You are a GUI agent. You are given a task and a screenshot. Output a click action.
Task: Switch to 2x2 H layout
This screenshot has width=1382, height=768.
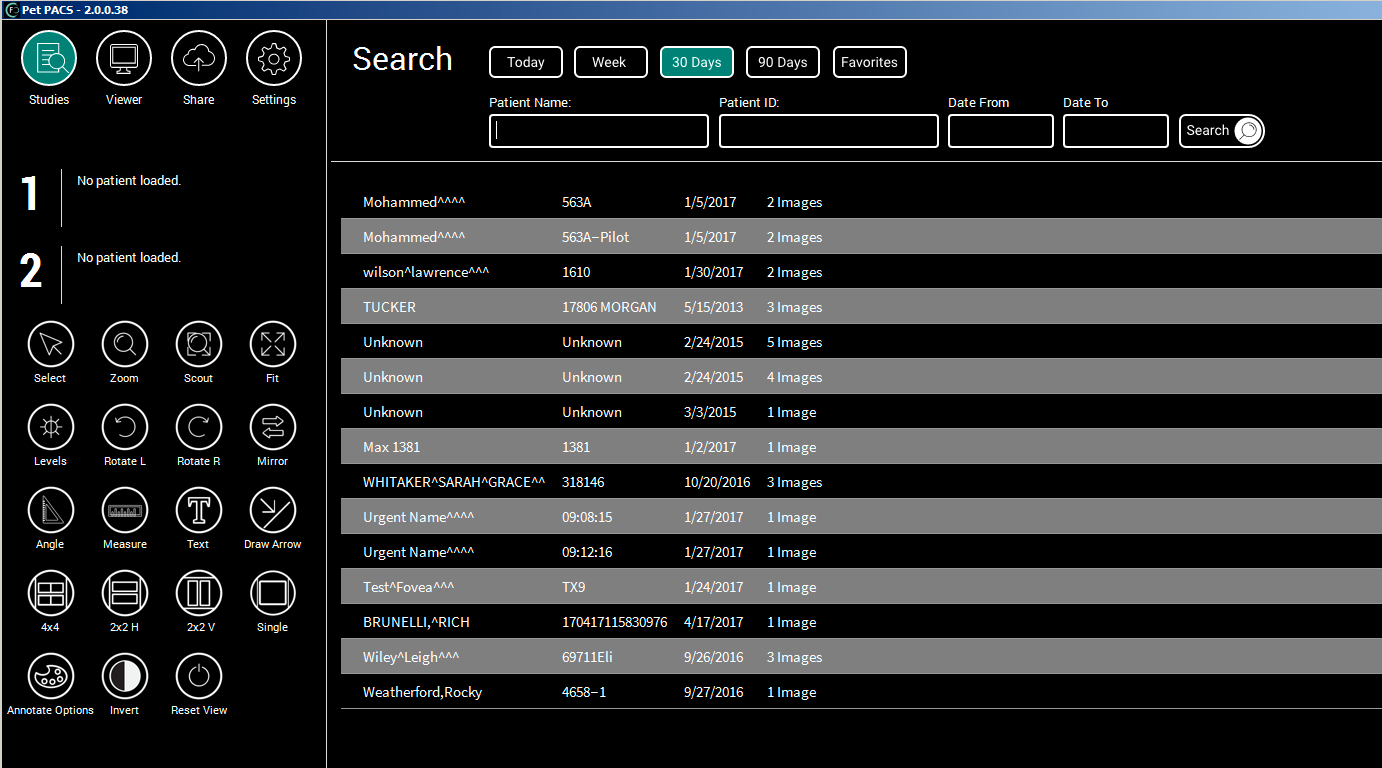(x=125, y=594)
